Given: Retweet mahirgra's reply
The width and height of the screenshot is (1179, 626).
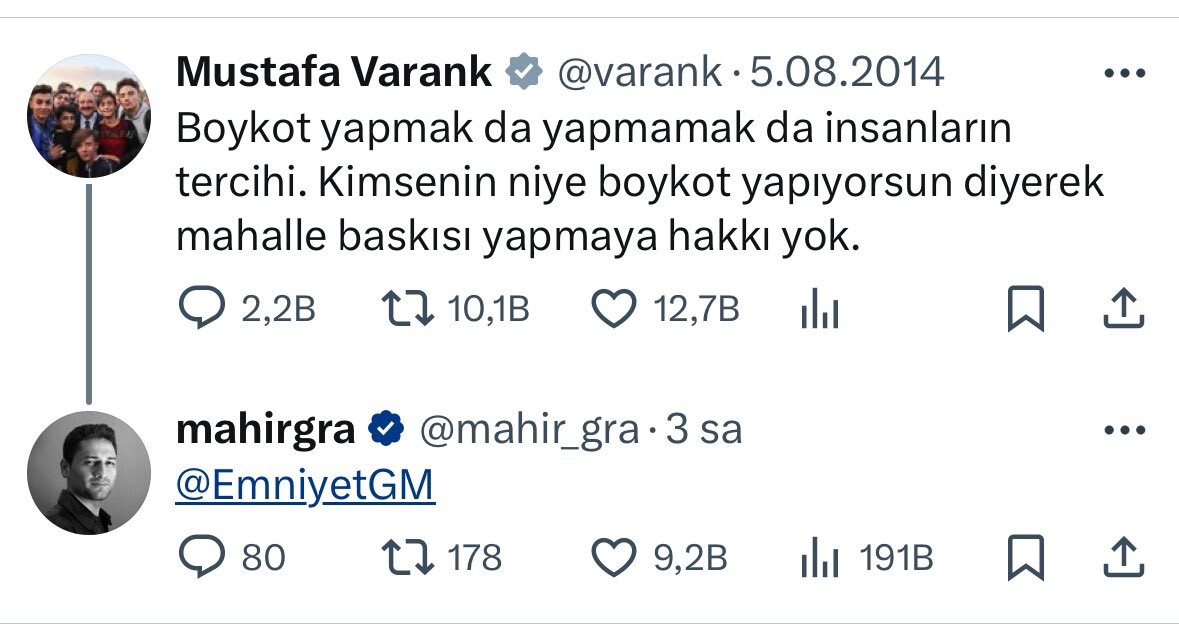Looking at the screenshot, I should coord(410,558).
